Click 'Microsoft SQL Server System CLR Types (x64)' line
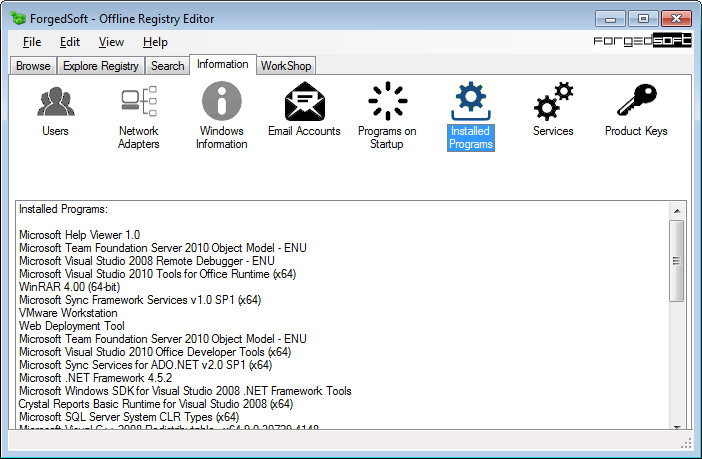 (x=129, y=417)
